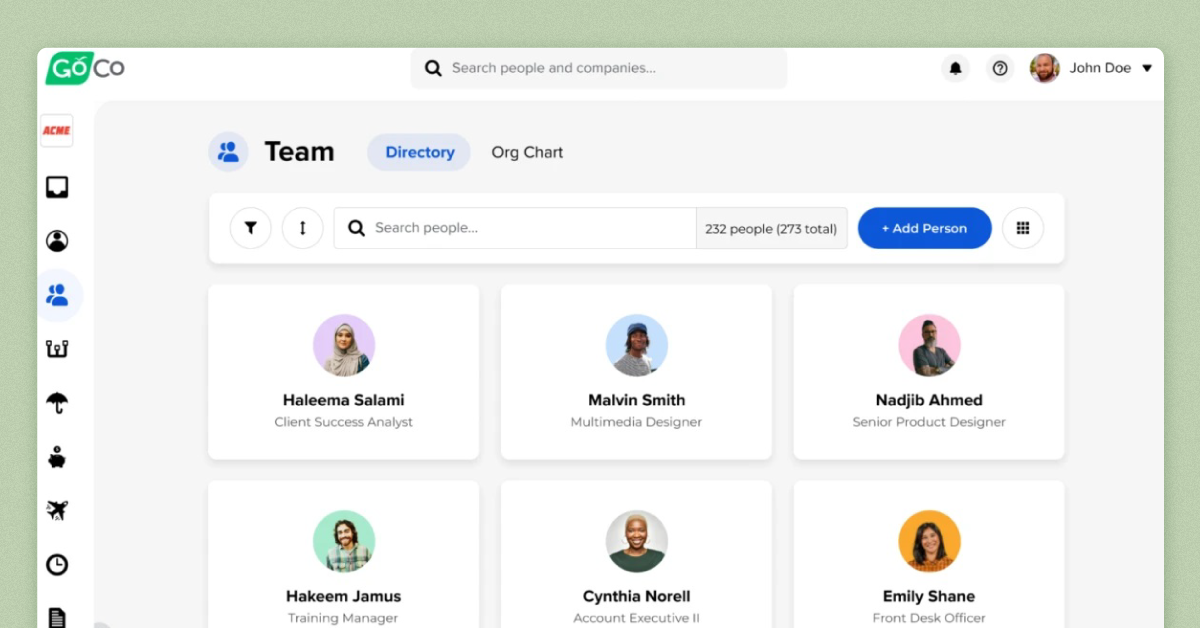
Task: Click the magnifier icon in people search
Action: (356, 228)
